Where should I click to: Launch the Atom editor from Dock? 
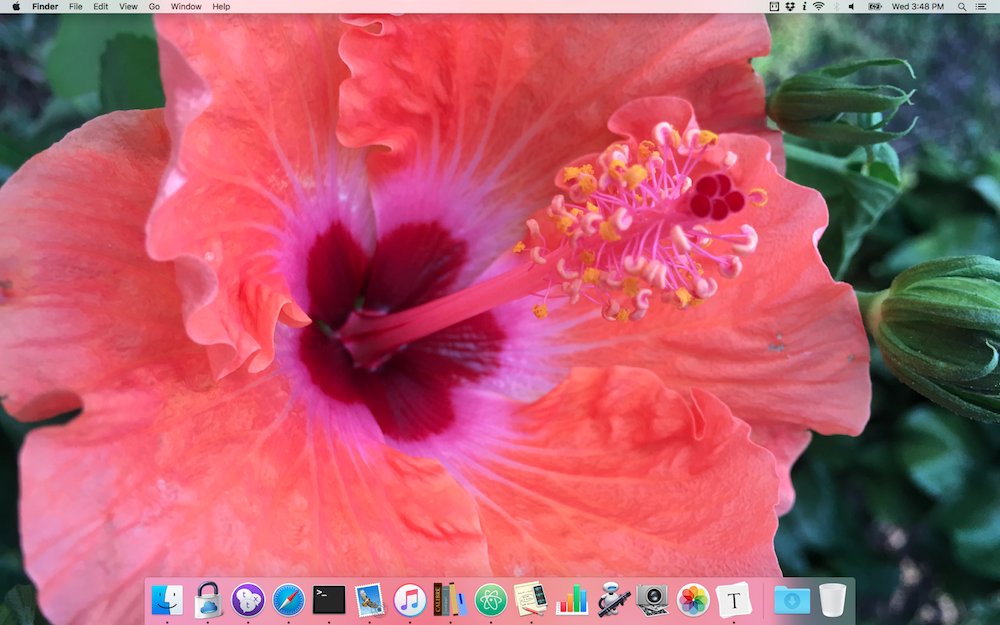coord(490,600)
